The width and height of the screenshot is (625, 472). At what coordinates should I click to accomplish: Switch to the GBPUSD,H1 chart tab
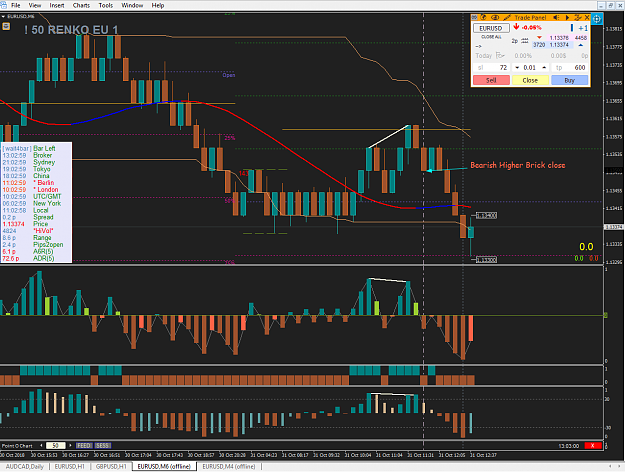[x=111, y=466]
